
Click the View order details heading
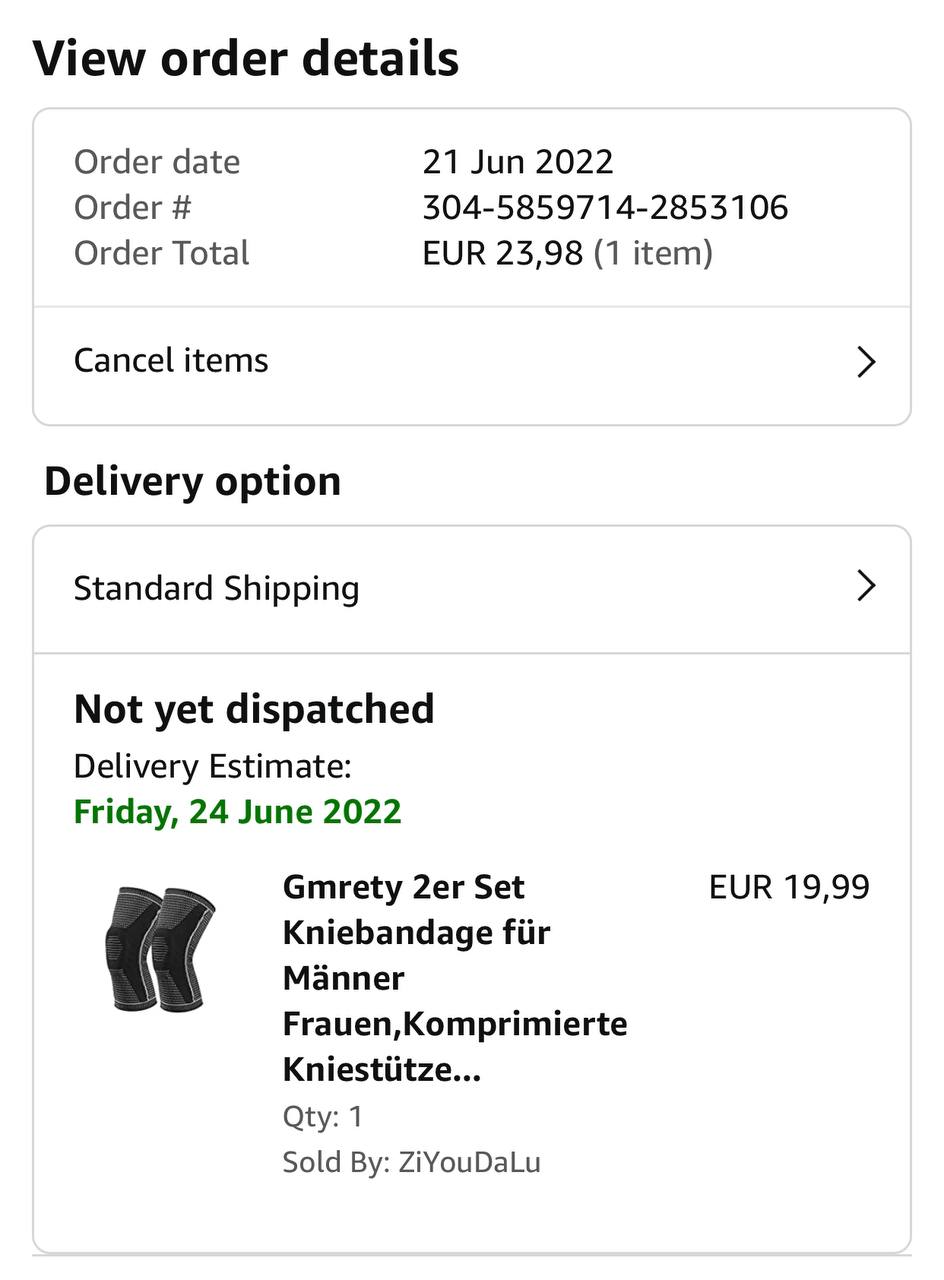pyautogui.click(x=246, y=58)
